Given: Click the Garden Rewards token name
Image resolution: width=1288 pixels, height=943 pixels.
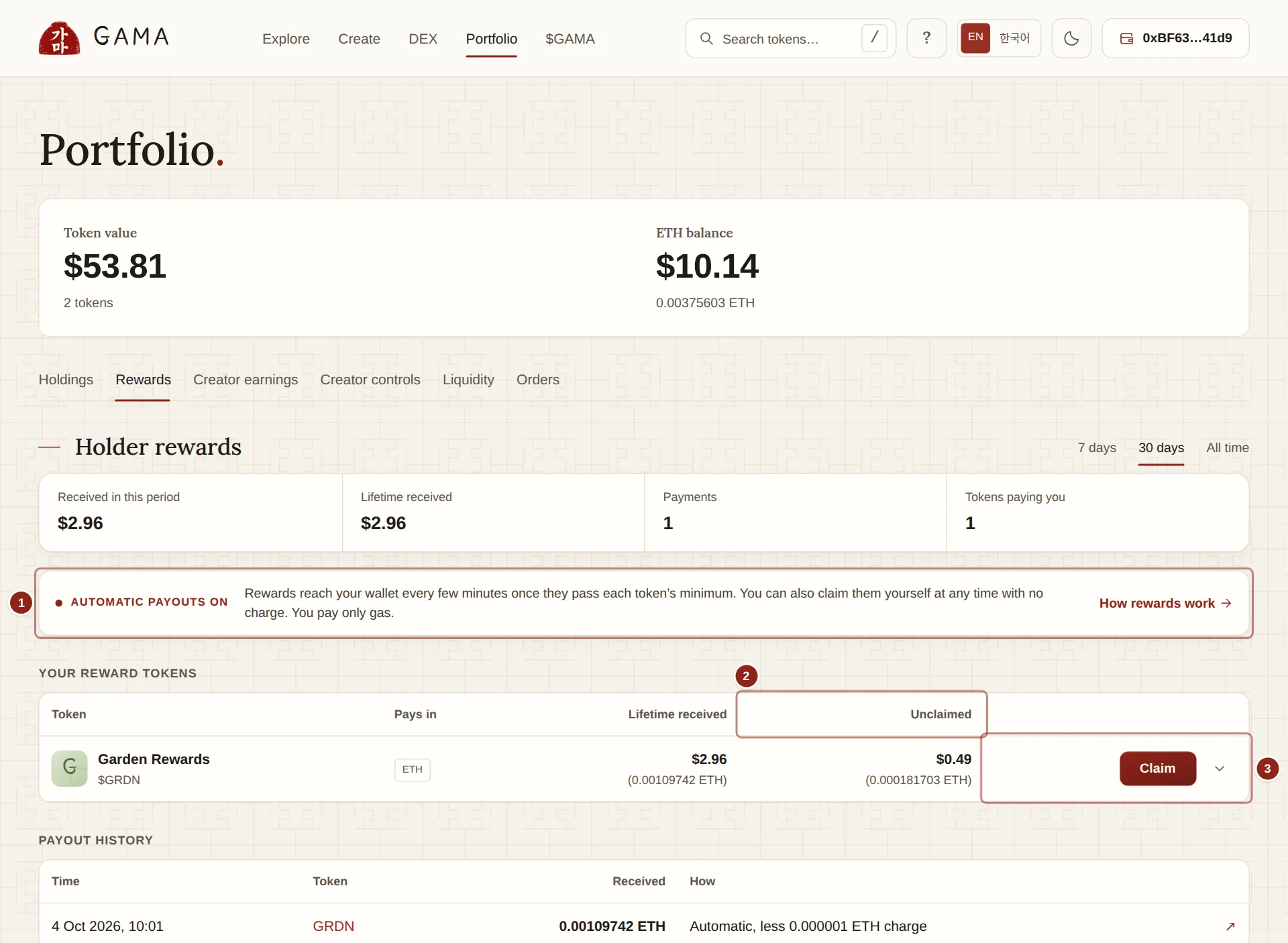Looking at the screenshot, I should point(154,759).
